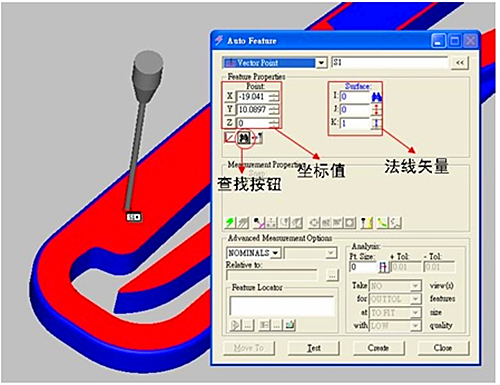Click the Test button
The image size is (500, 385).
click(314, 348)
